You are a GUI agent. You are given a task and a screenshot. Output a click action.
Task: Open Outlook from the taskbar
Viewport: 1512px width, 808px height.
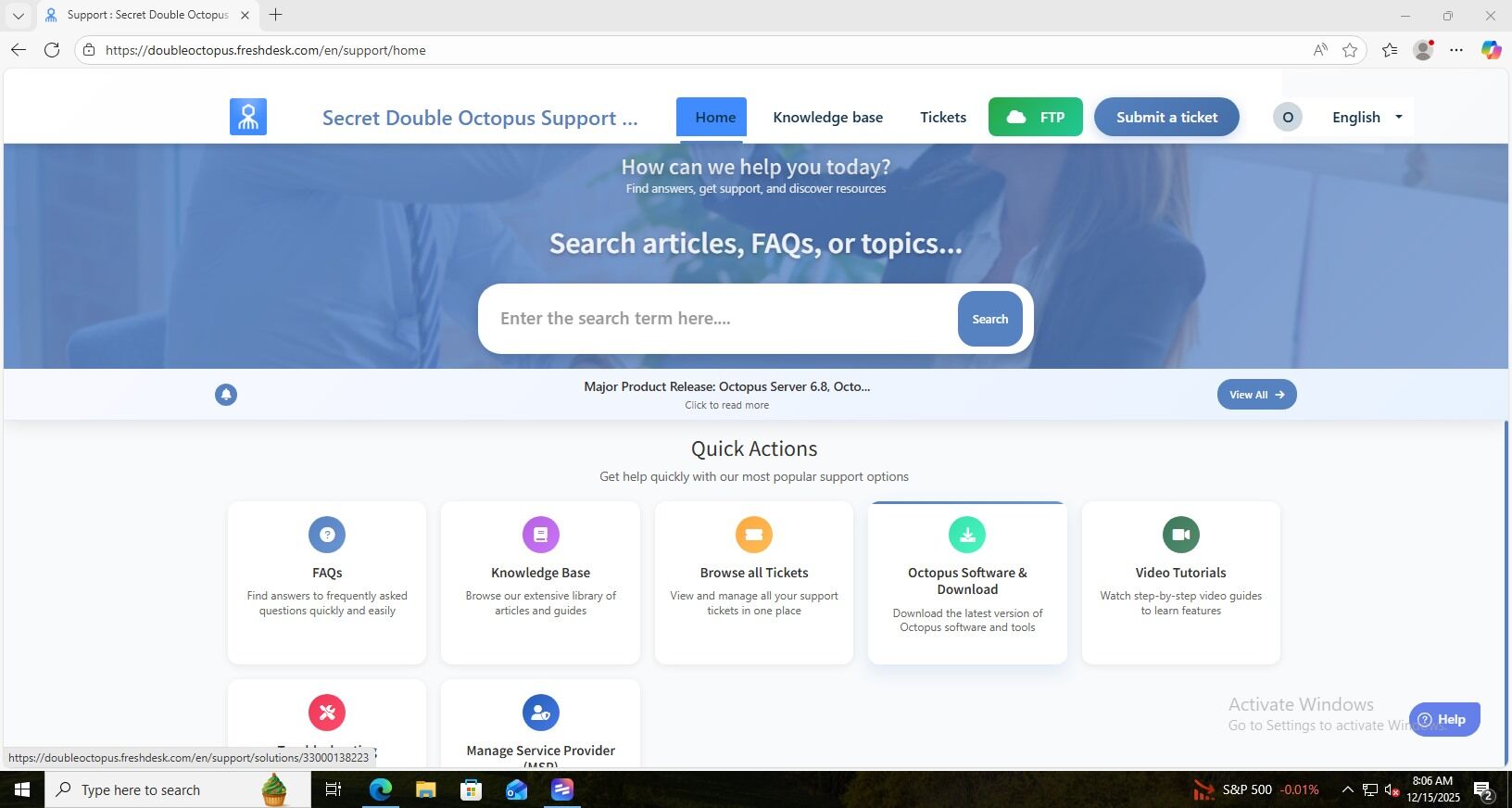(517, 789)
